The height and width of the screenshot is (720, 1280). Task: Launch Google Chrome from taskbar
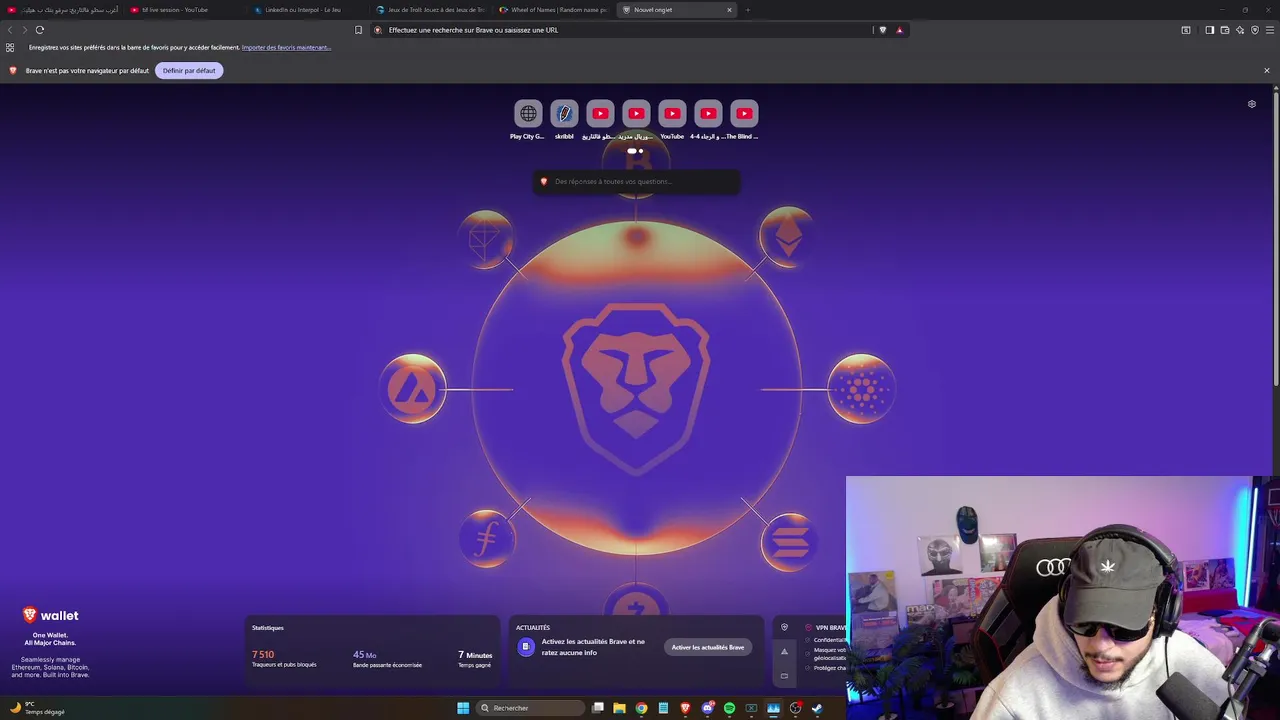(x=641, y=708)
